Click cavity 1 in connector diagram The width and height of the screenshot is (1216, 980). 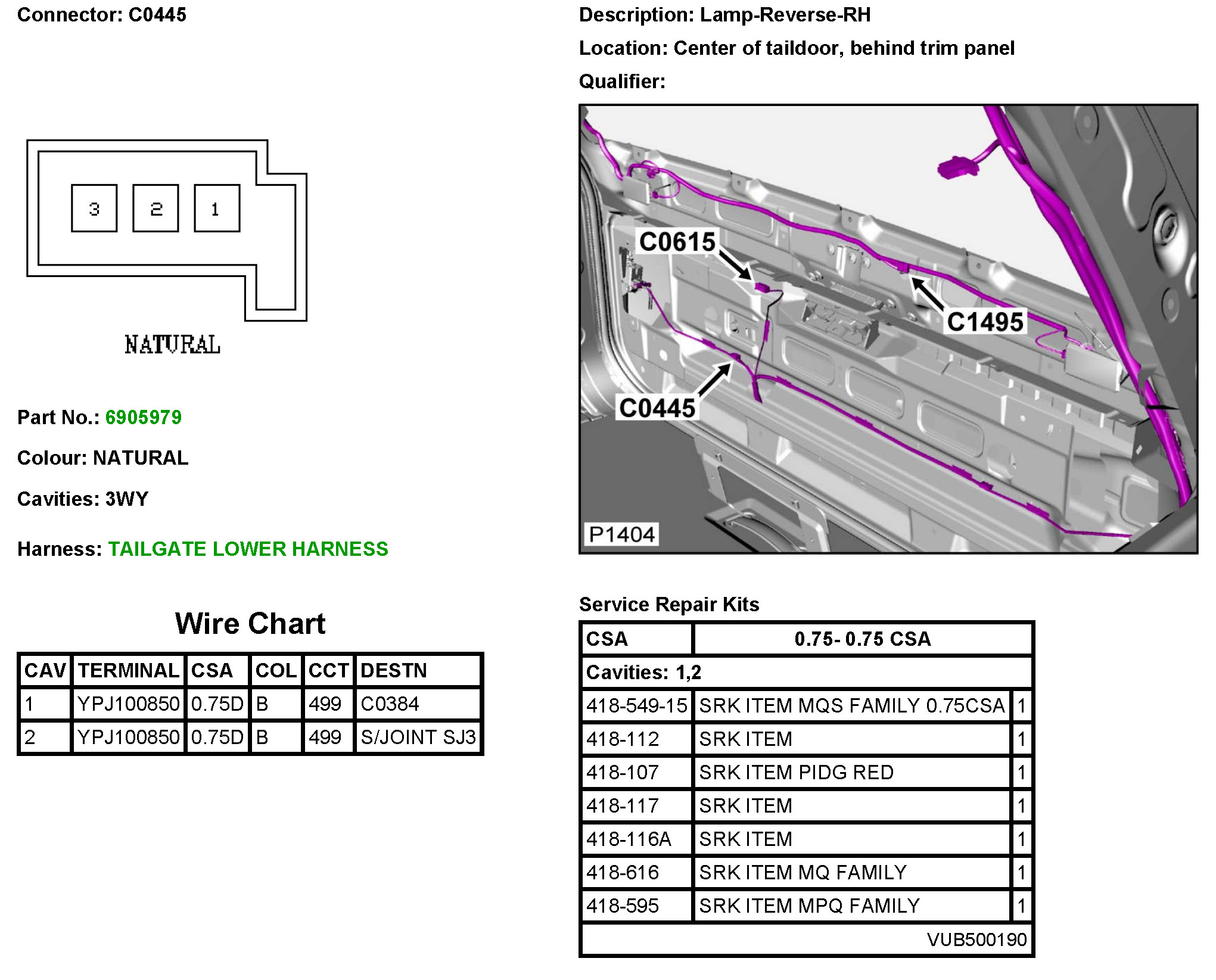217,209
